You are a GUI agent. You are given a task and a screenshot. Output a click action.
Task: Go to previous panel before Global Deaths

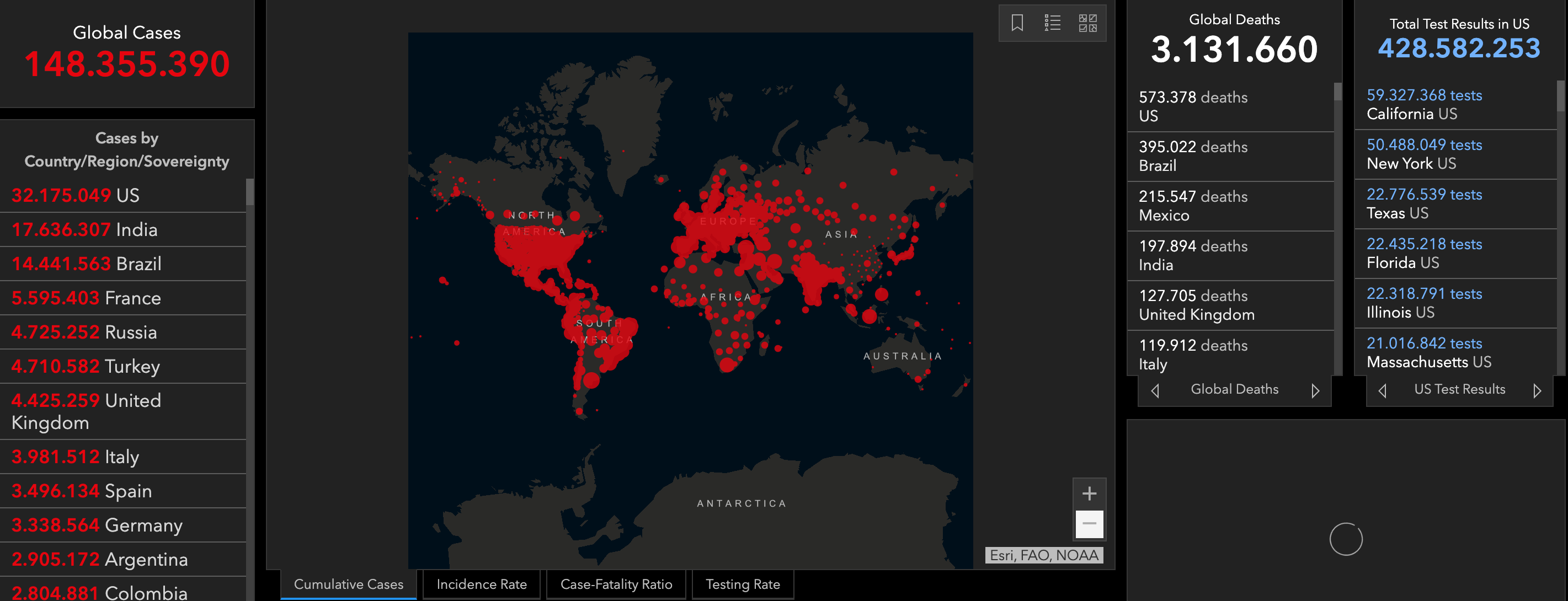click(x=1155, y=390)
